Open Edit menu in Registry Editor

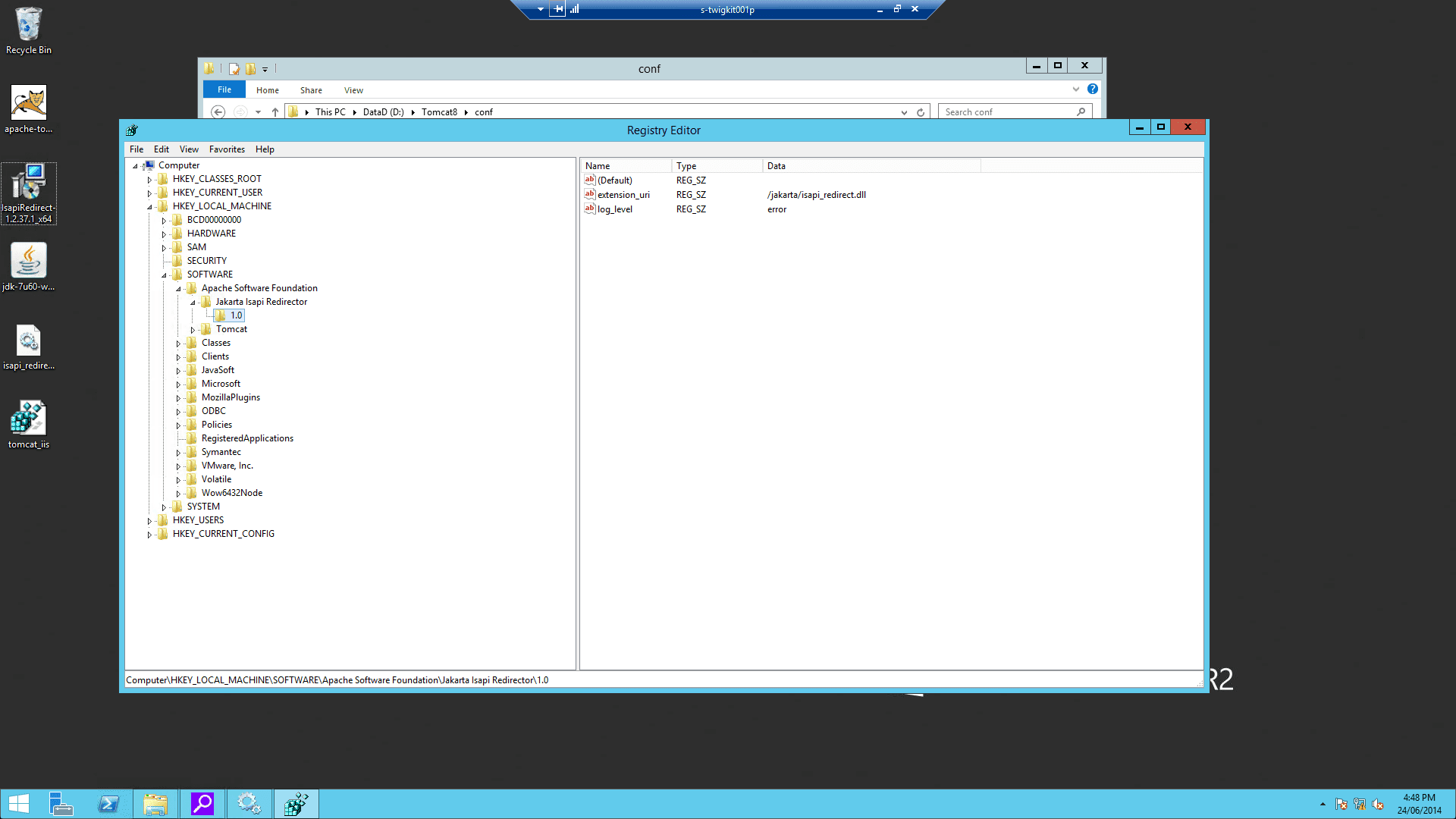(x=162, y=149)
